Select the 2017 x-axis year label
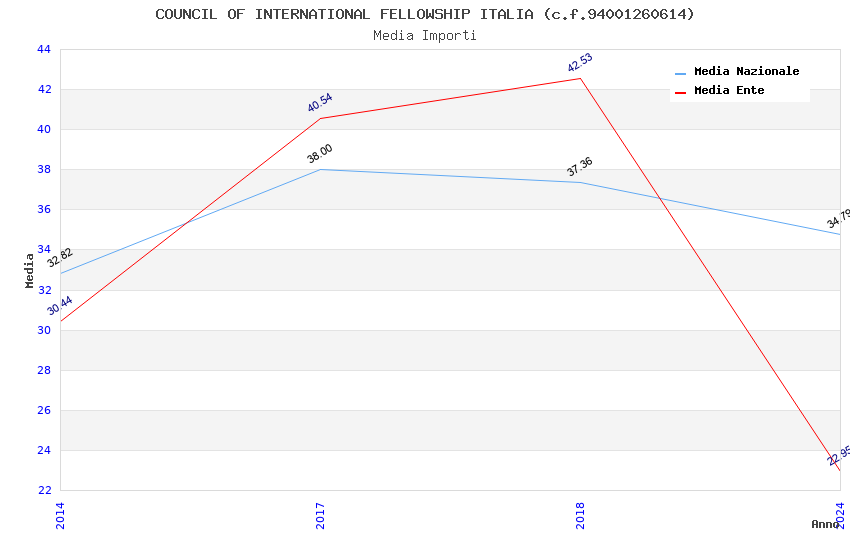 coord(320,515)
